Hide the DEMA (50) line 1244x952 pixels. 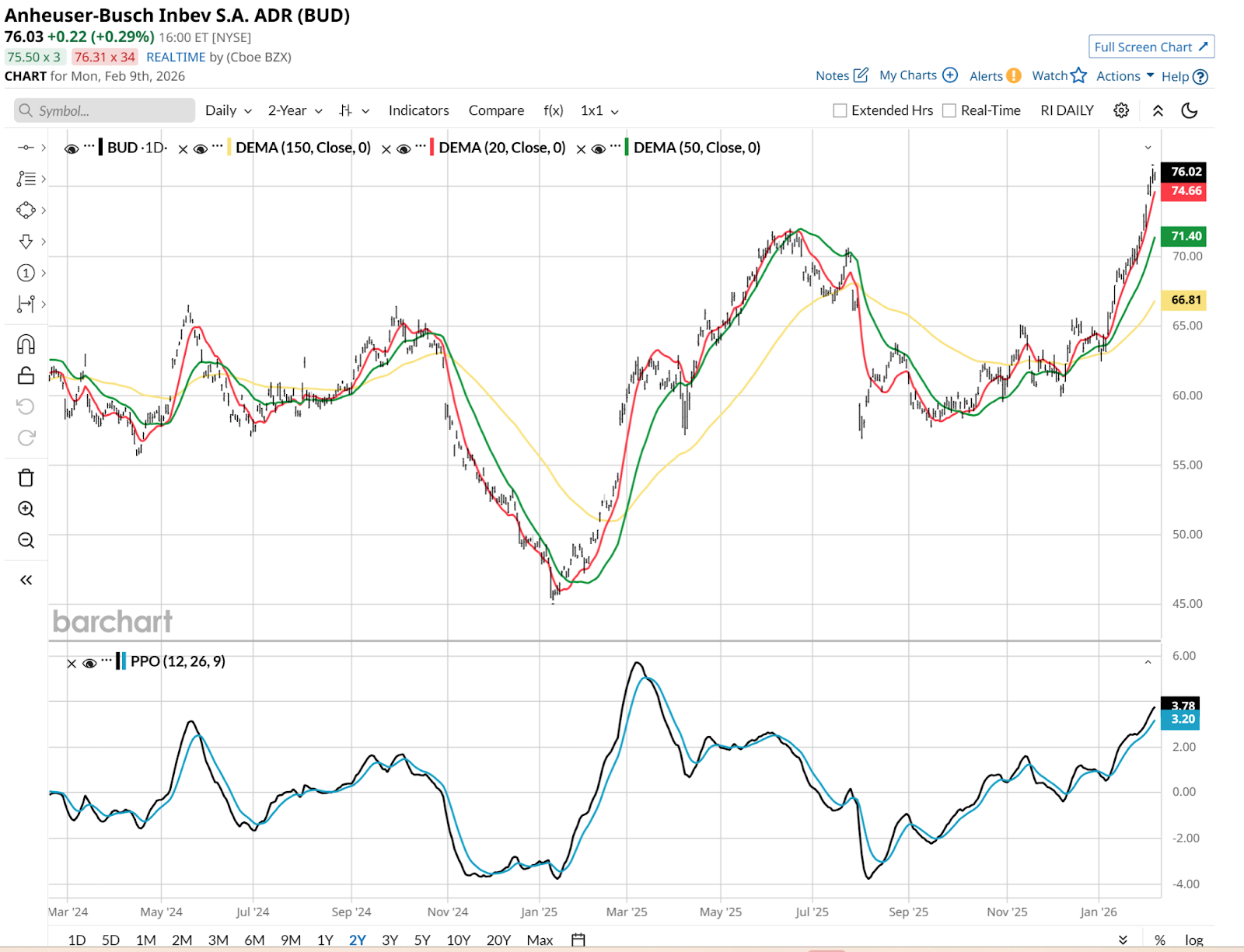pyautogui.click(x=599, y=148)
